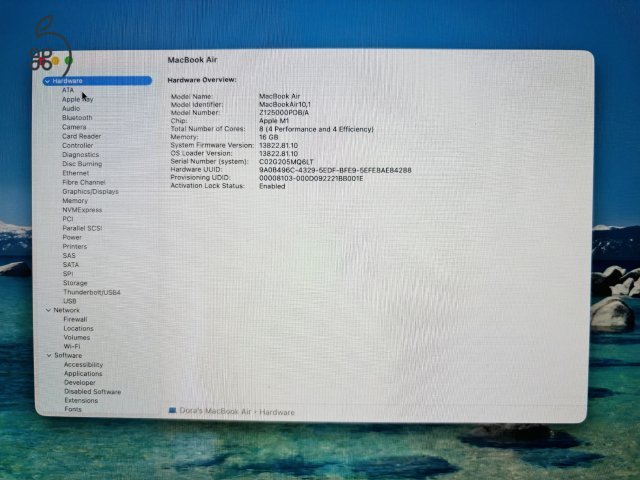Select SPI in the sidebar
Image resolution: width=640 pixels, height=480 pixels.
point(68,274)
